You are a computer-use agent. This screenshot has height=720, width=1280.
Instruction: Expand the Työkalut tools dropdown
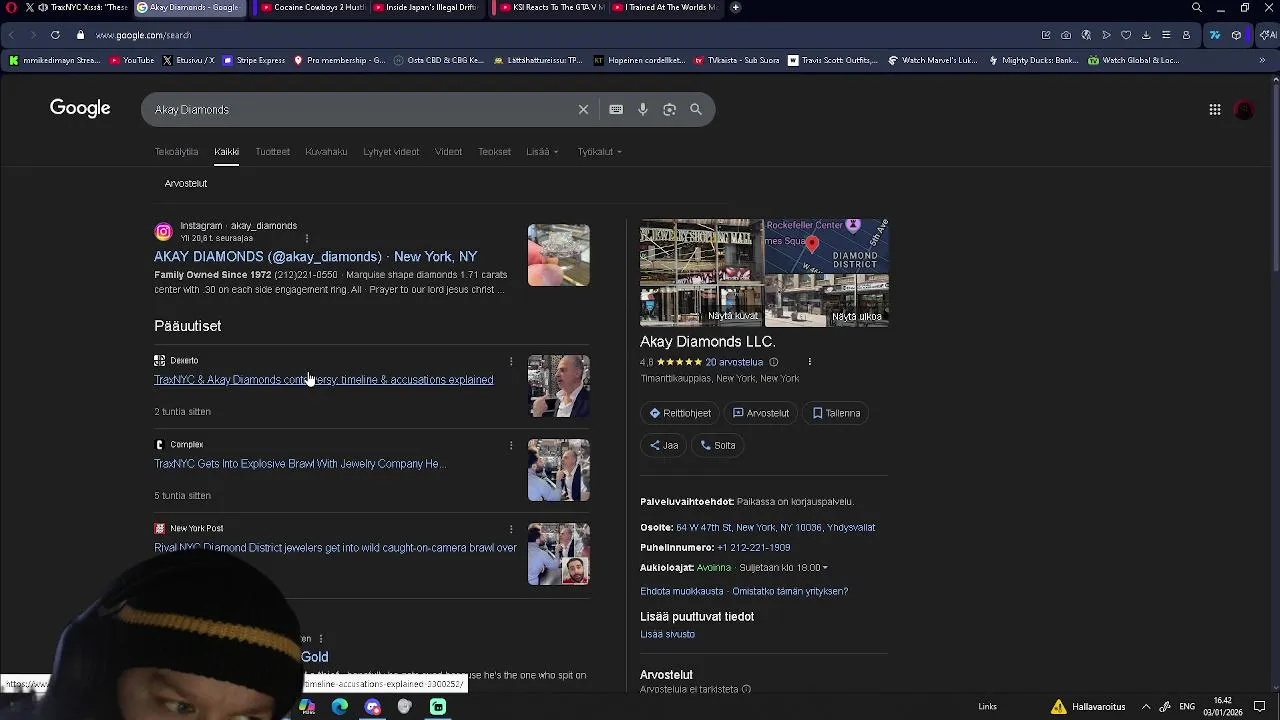click(x=600, y=152)
